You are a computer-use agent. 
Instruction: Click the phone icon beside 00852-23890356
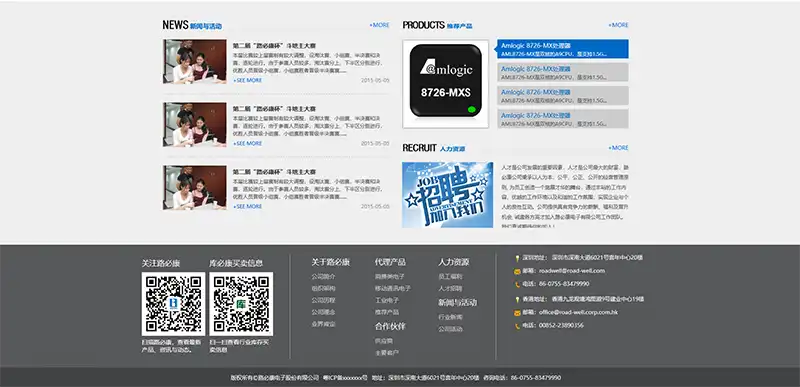point(517,326)
